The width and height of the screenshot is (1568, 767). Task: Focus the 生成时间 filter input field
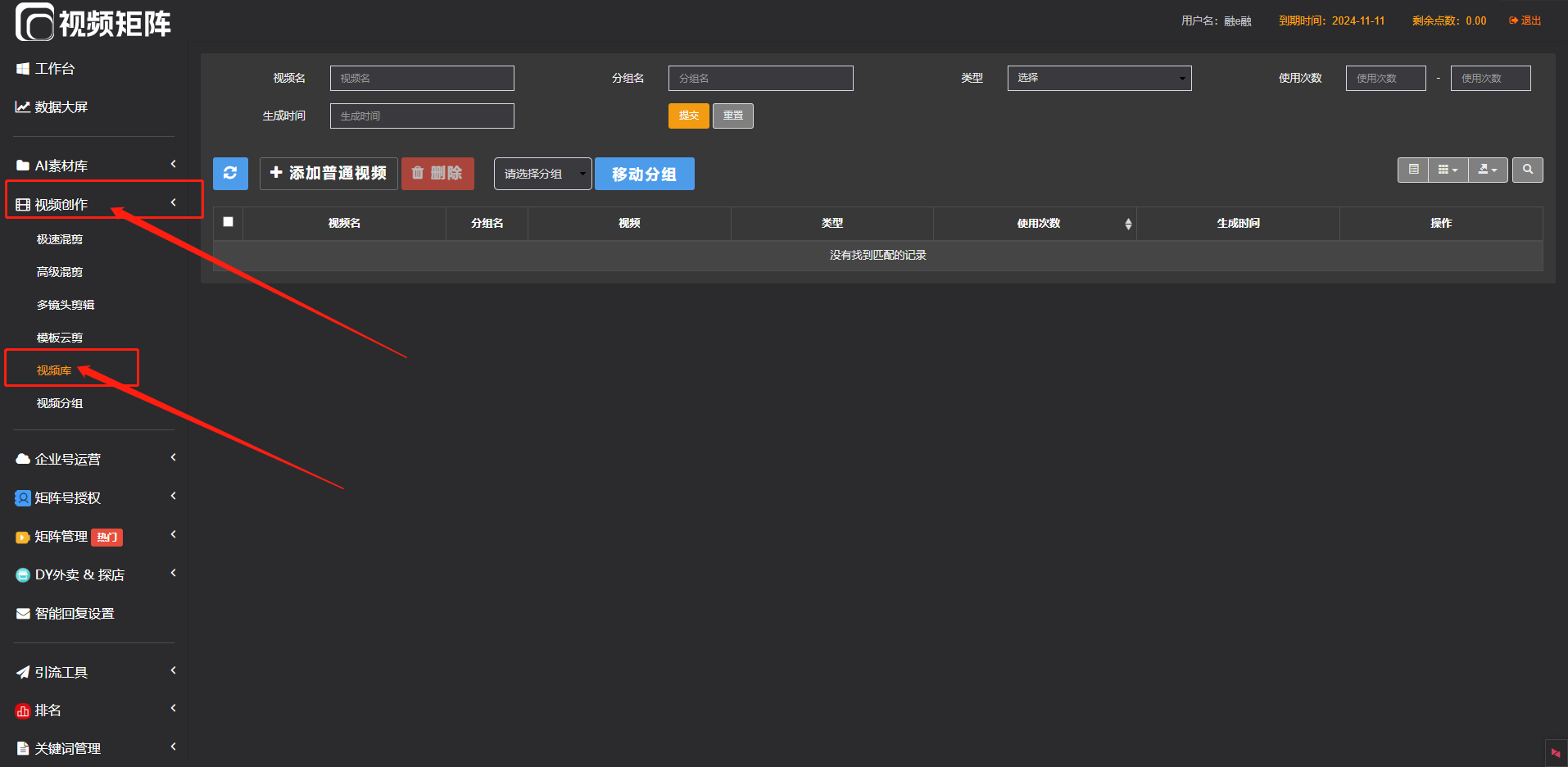(x=422, y=116)
